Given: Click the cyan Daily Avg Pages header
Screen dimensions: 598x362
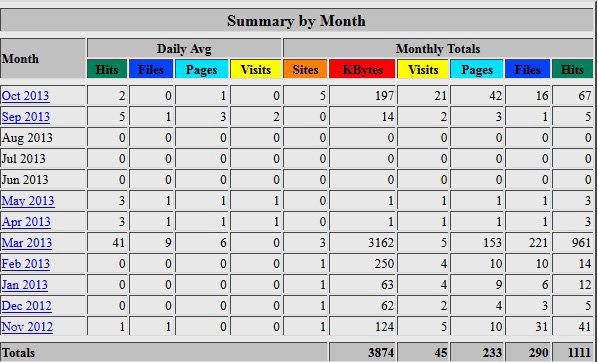Looking at the screenshot, I should click(x=201, y=69).
